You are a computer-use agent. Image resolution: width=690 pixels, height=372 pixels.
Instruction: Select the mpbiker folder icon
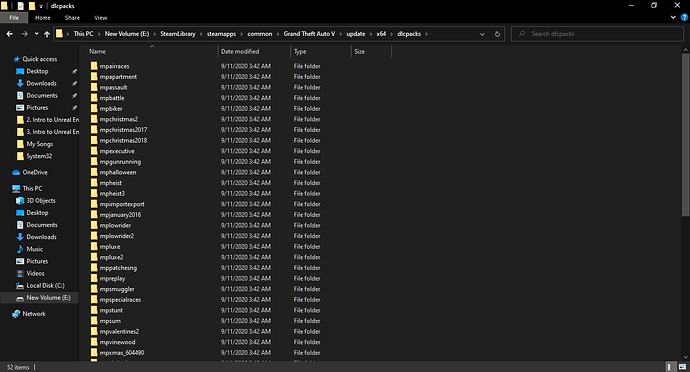pos(94,108)
